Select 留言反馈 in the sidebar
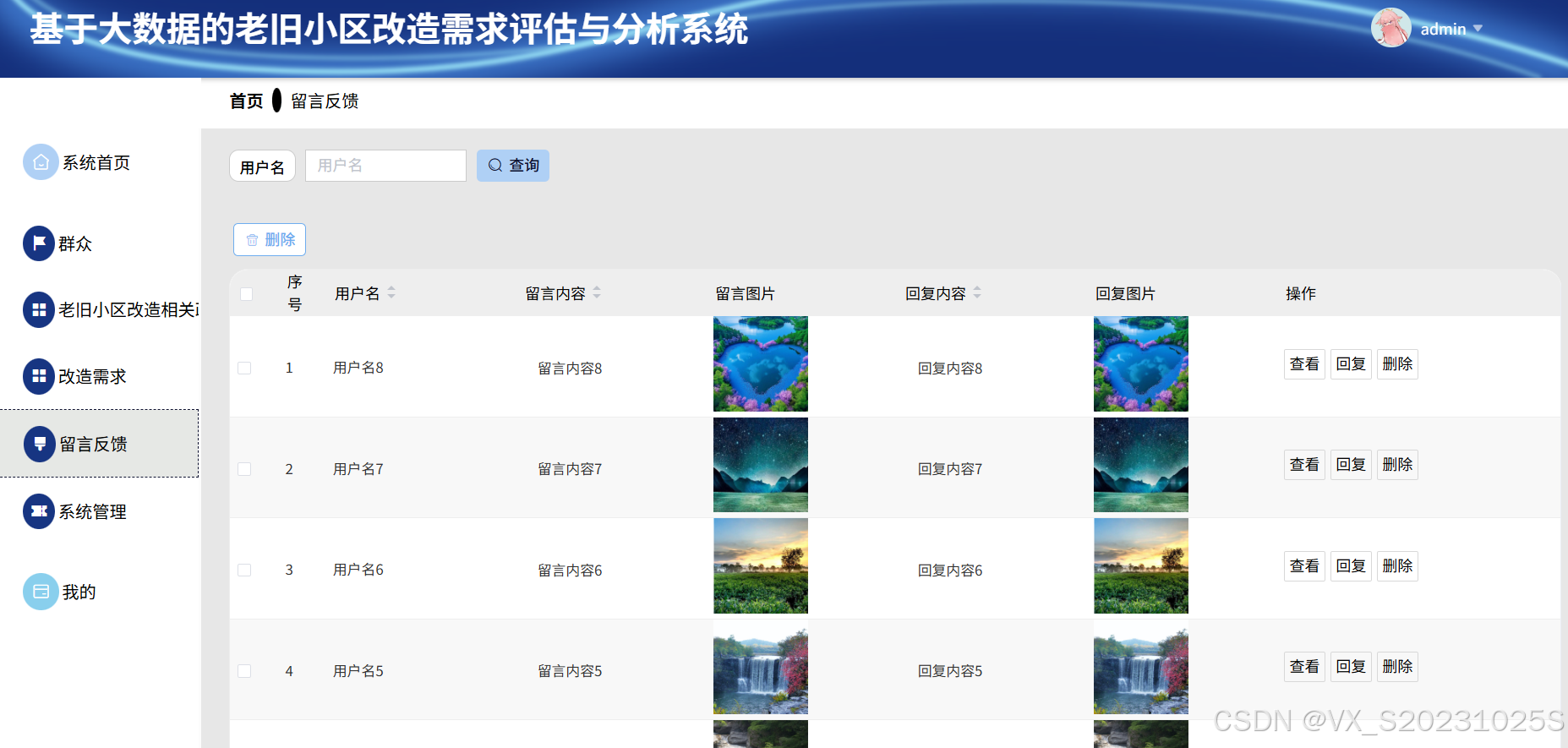The width and height of the screenshot is (1568, 748). 100,444
